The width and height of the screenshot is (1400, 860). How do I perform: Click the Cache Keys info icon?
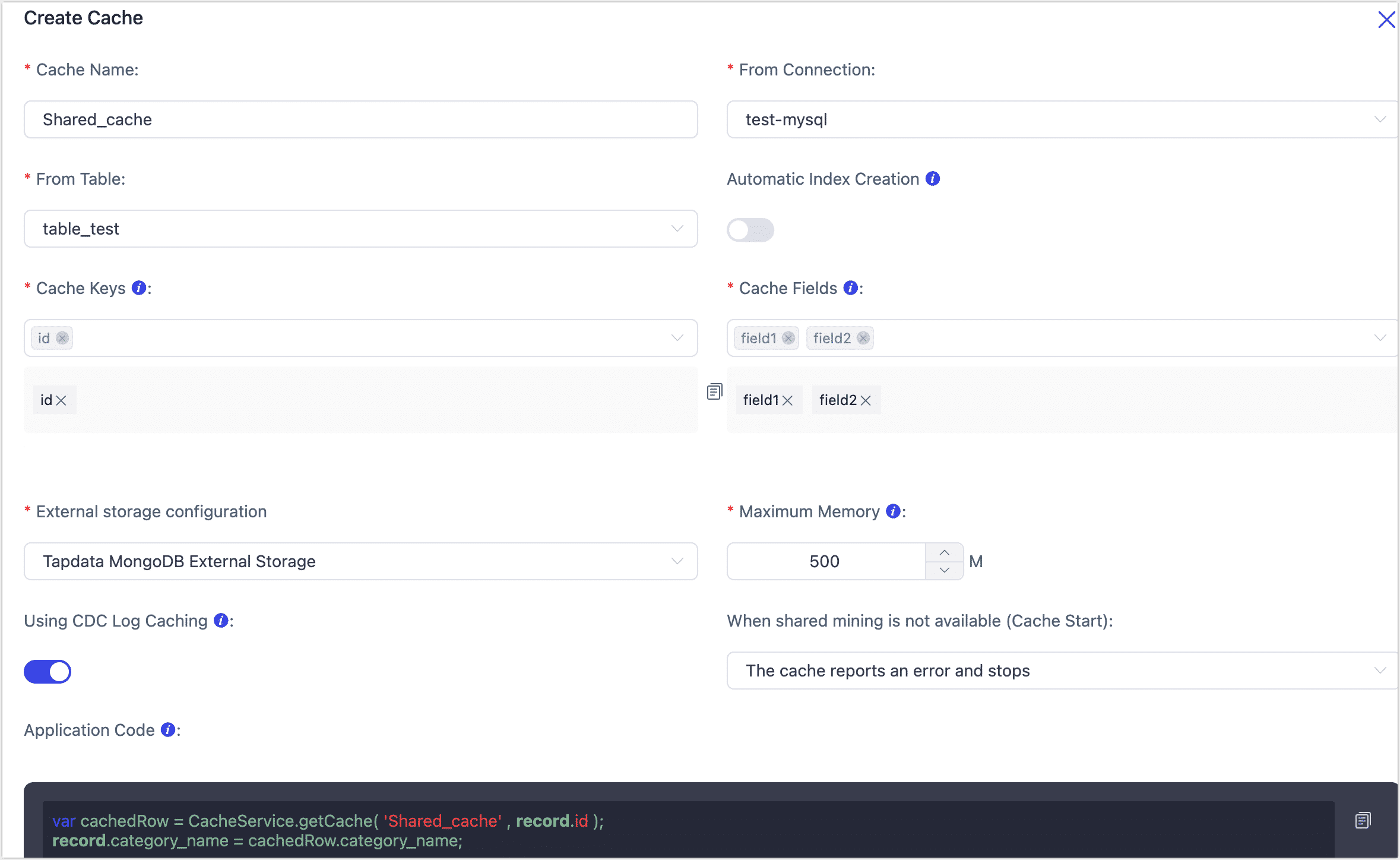click(x=139, y=288)
